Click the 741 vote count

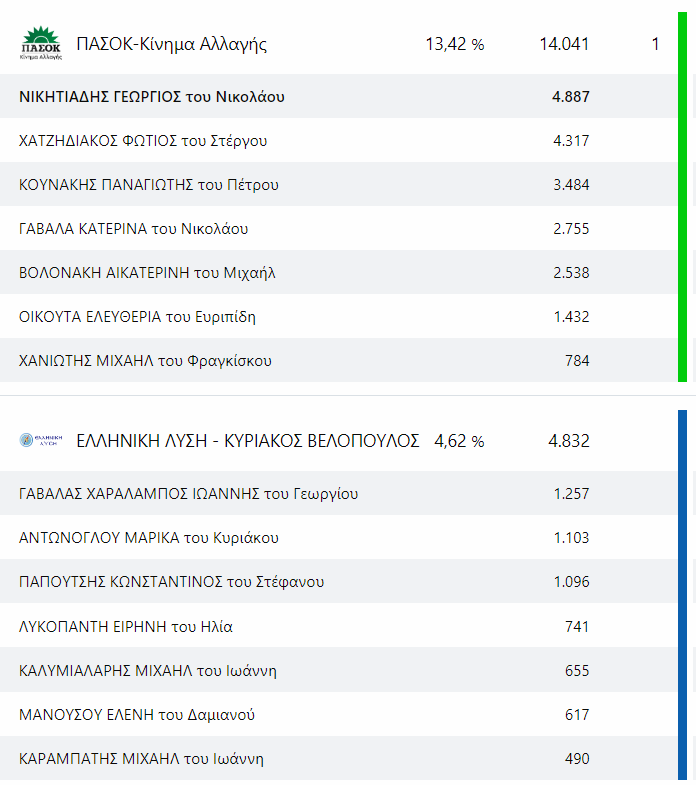[x=577, y=627]
